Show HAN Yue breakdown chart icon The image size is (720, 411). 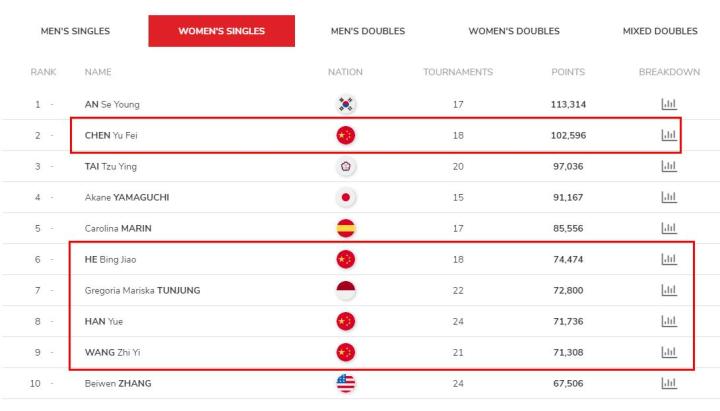(x=669, y=321)
